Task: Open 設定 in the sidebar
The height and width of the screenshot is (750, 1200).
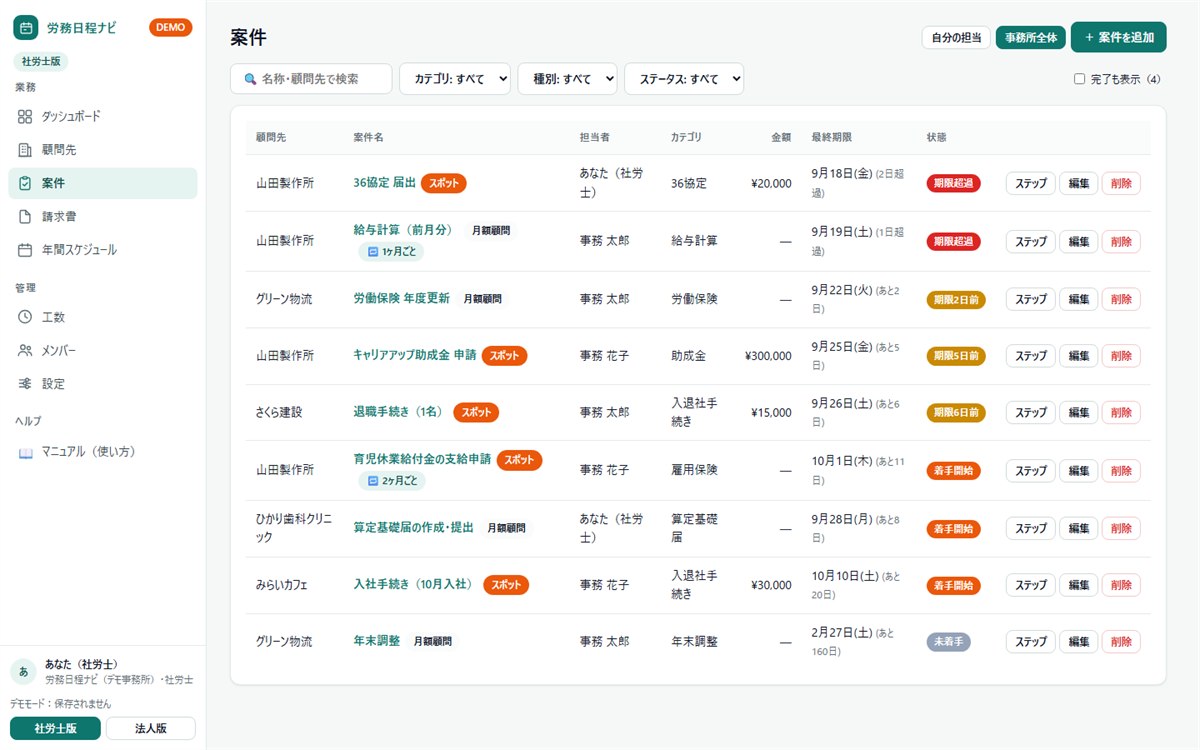Action: [x=103, y=384]
